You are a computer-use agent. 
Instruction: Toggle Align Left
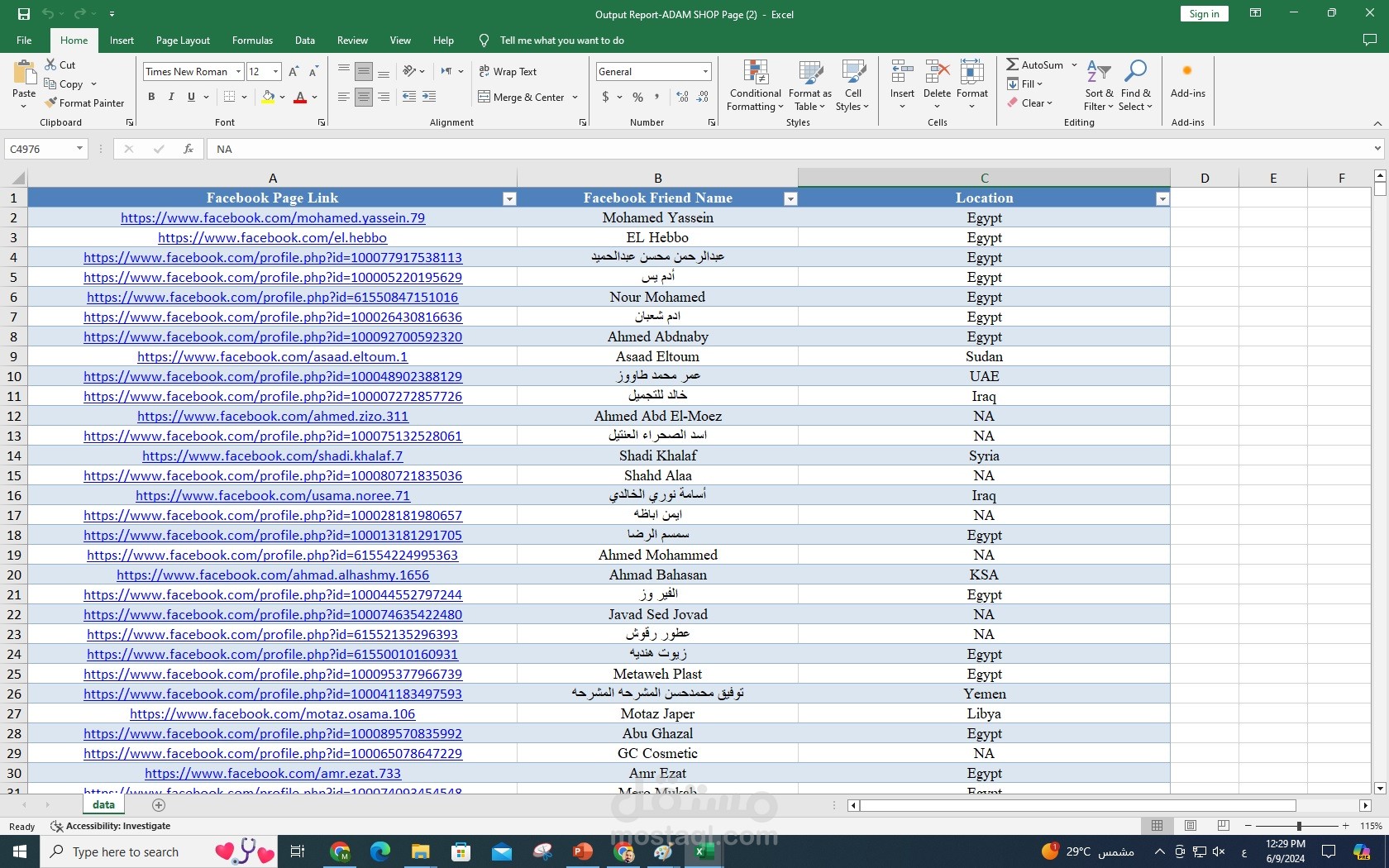(x=344, y=98)
